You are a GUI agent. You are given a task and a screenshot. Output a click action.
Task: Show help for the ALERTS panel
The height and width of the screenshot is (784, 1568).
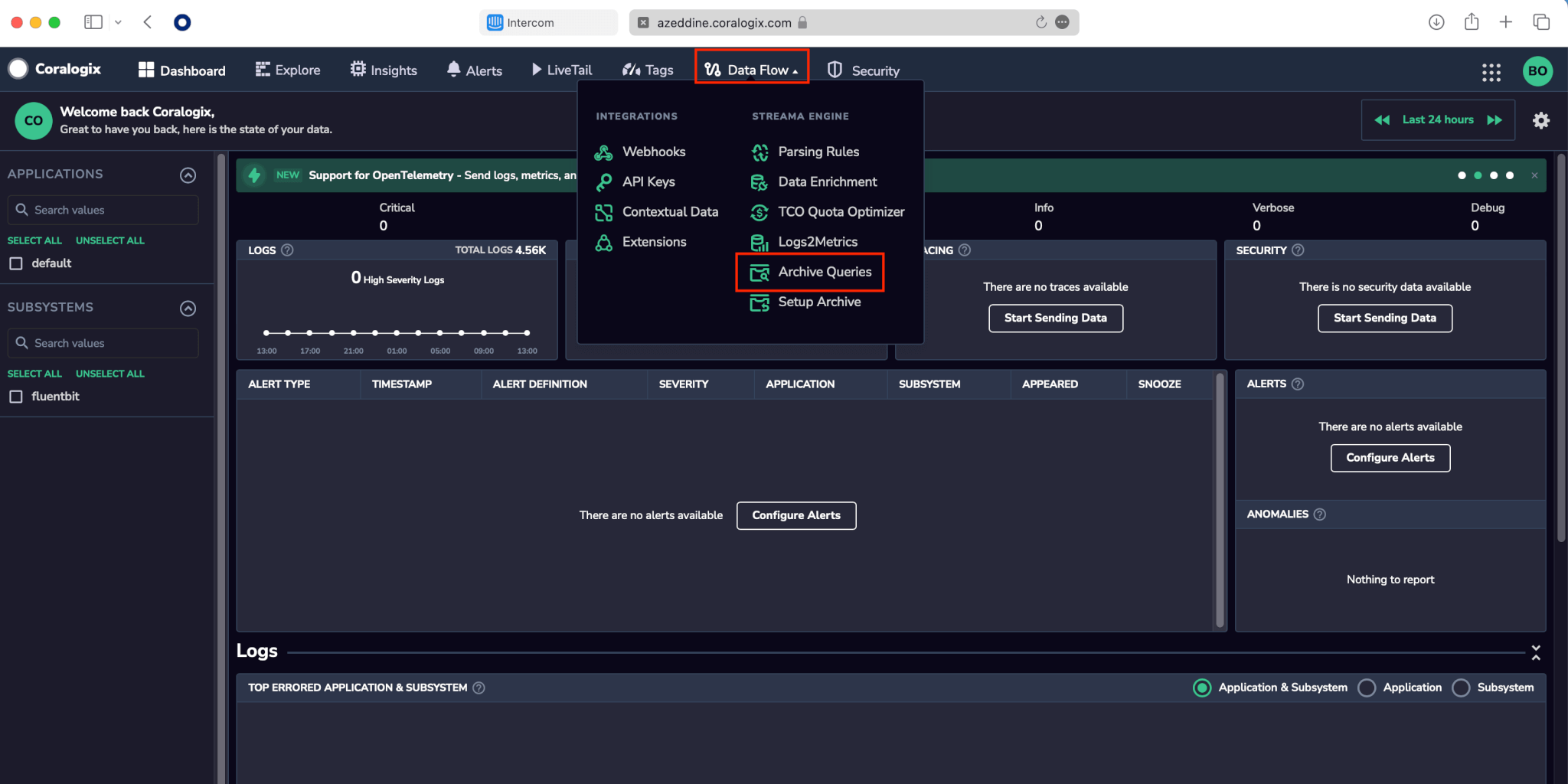click(x=1298, y=384)
